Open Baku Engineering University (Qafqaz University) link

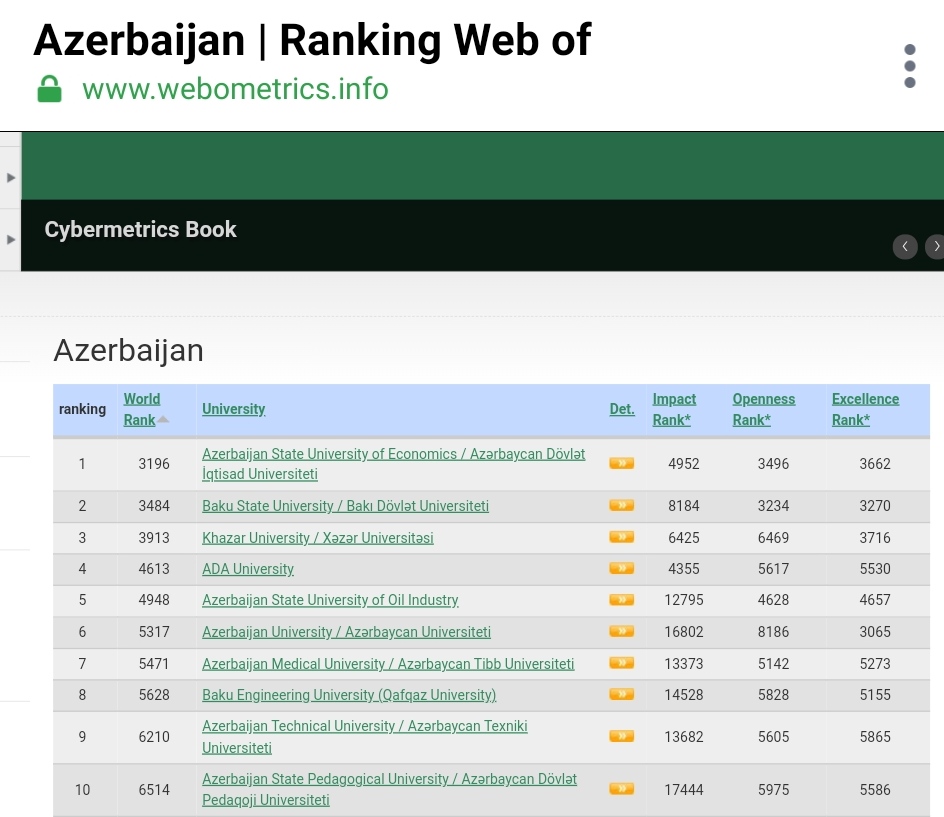click(x=349, y=695)
